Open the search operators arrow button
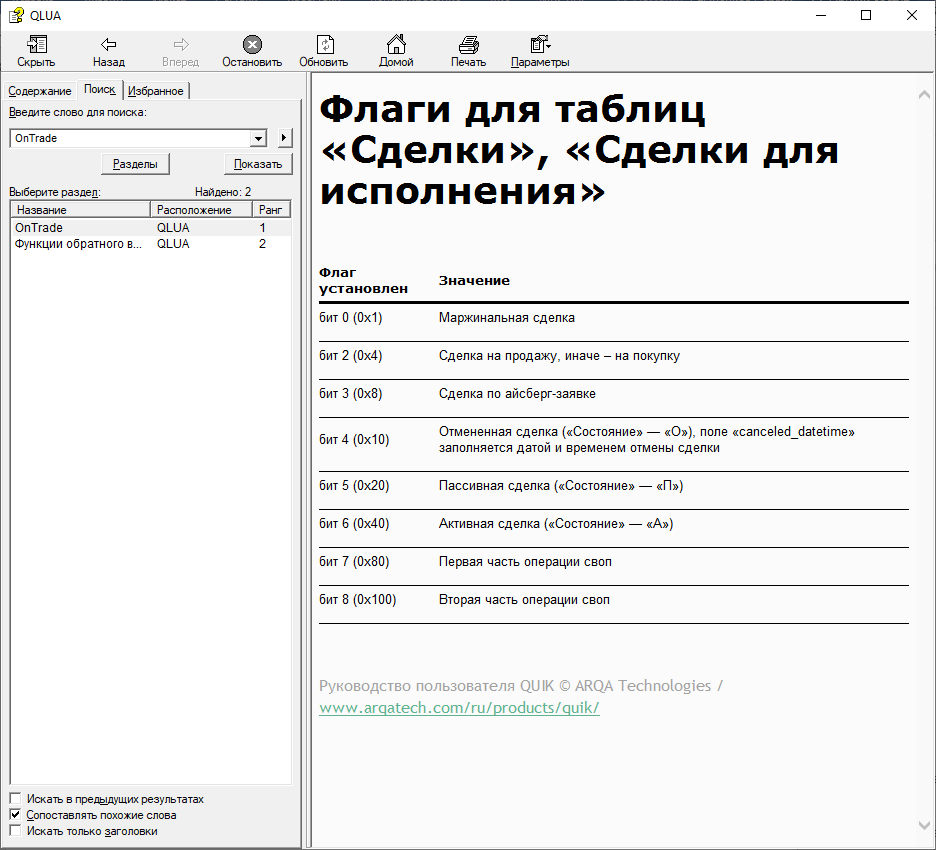 (x=284, y=138)
